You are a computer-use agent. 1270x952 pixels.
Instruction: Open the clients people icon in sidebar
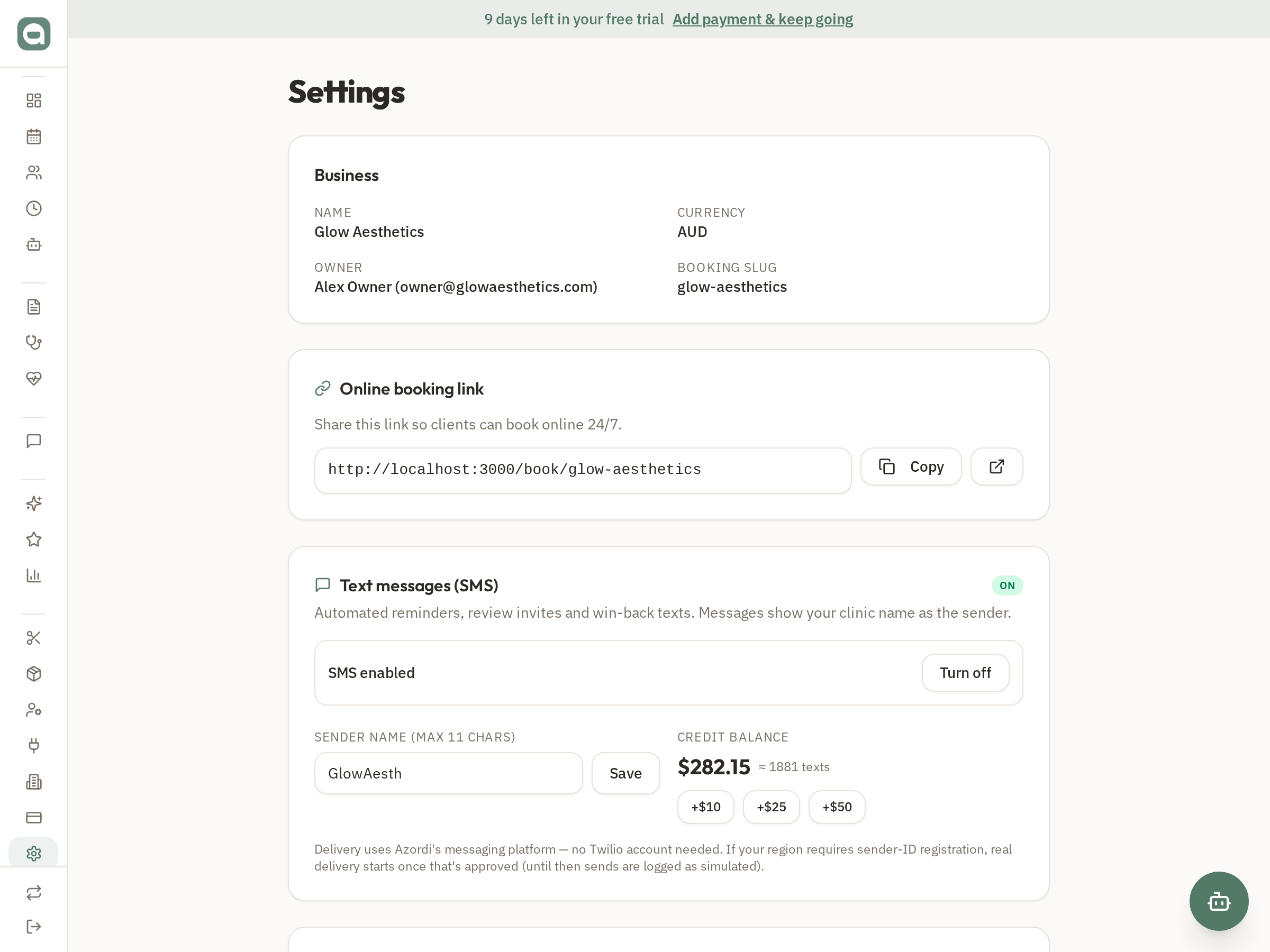[x=34, y=173]
